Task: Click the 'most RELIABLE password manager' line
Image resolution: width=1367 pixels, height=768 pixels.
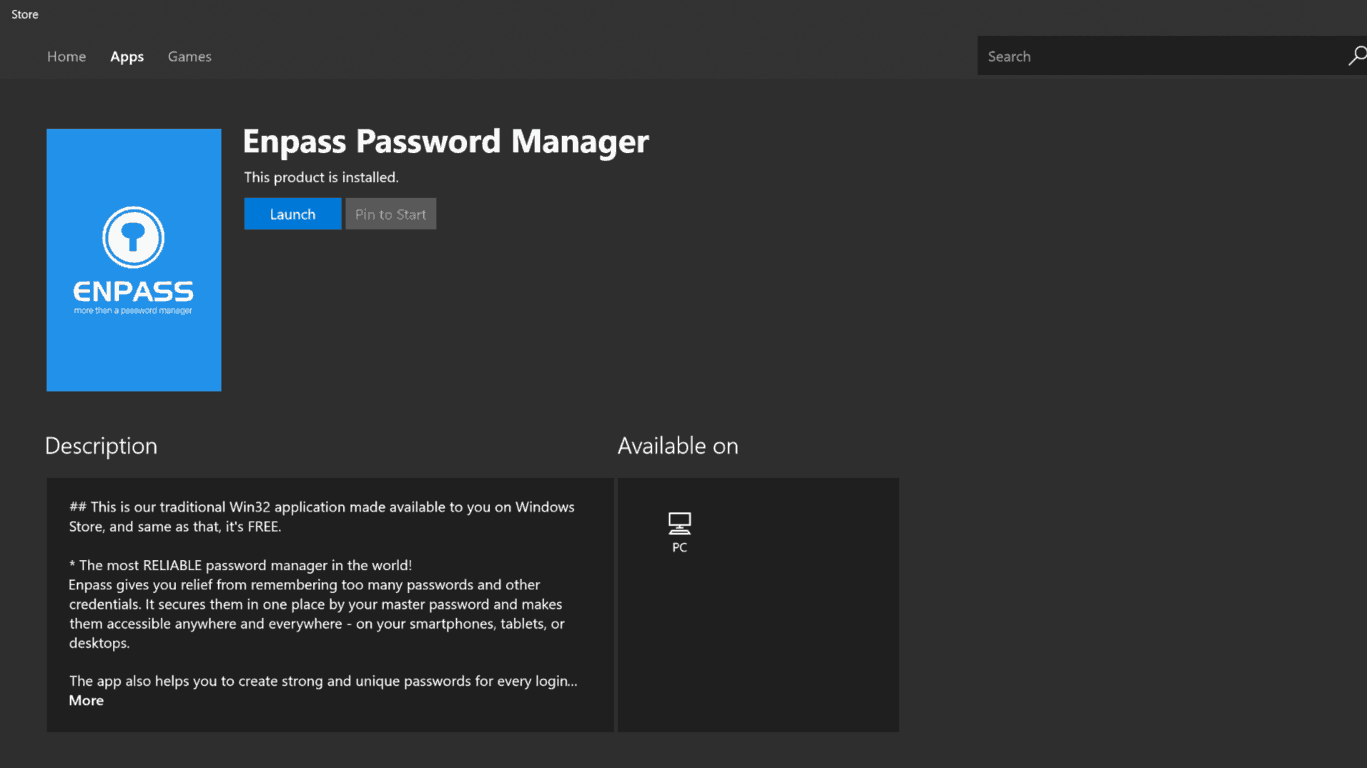Action: (x=241, y=565)
